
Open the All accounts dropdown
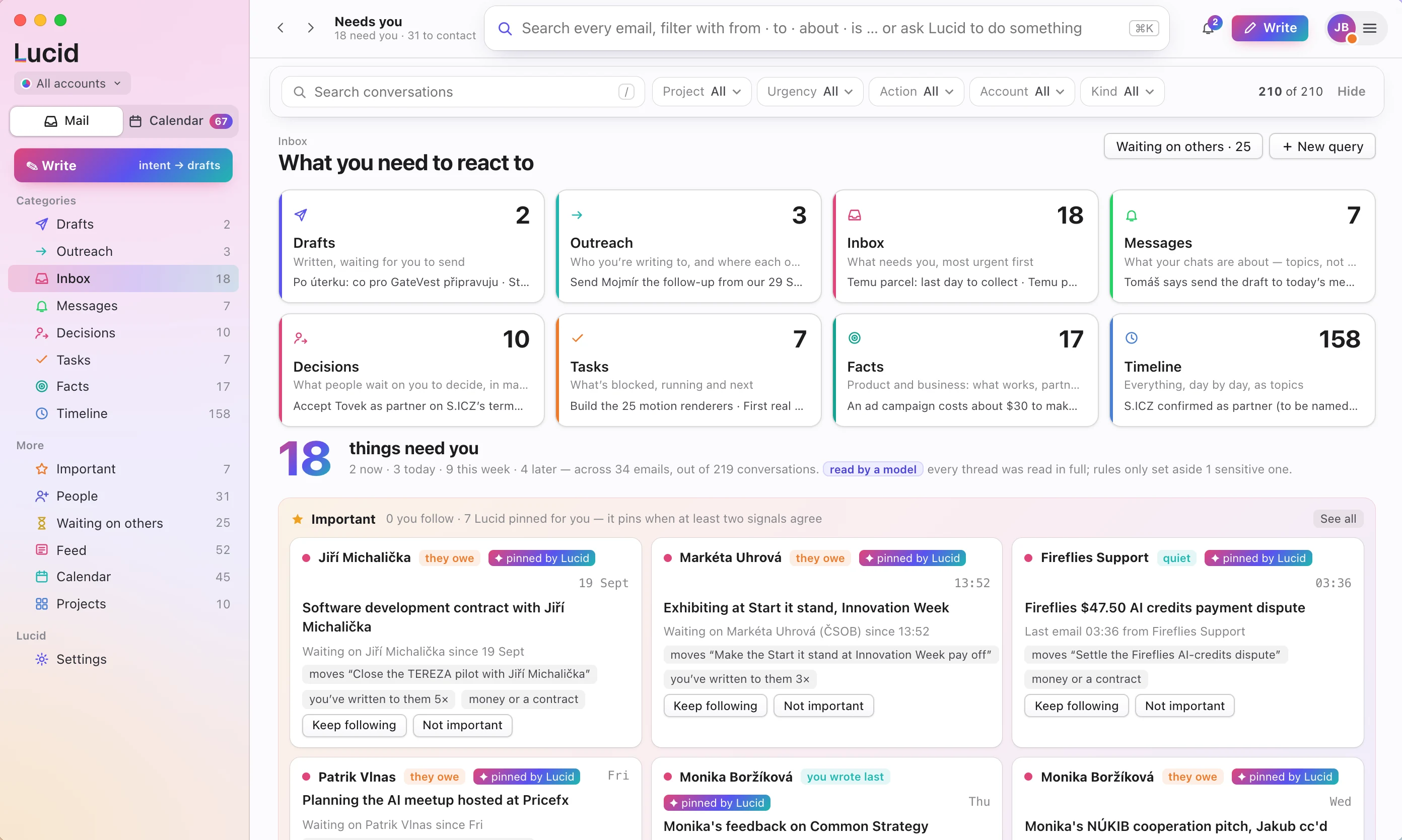pos(72,84)
